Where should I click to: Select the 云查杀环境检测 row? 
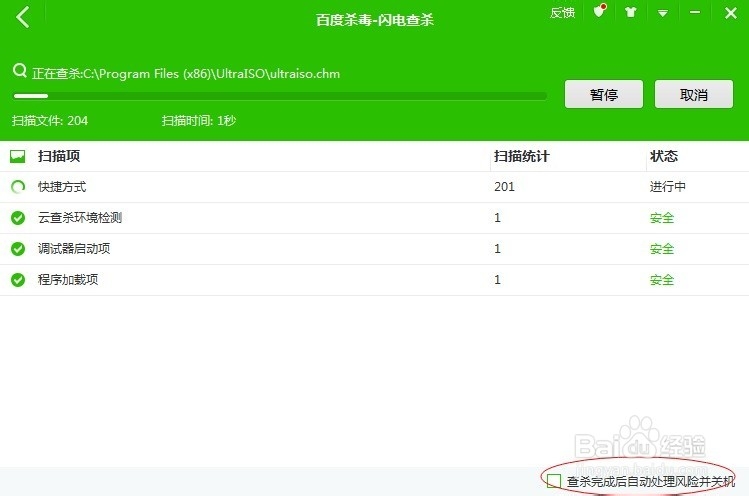[x=374, y=218]
